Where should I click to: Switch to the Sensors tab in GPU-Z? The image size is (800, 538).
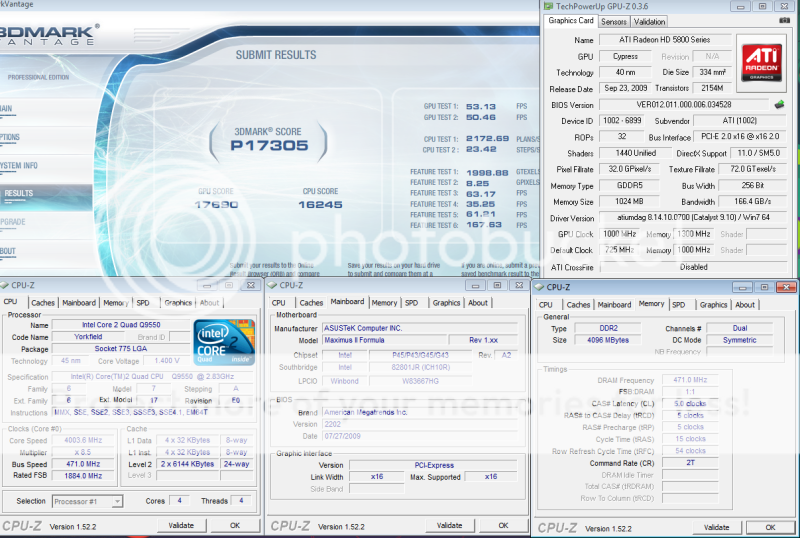[614, 21]
